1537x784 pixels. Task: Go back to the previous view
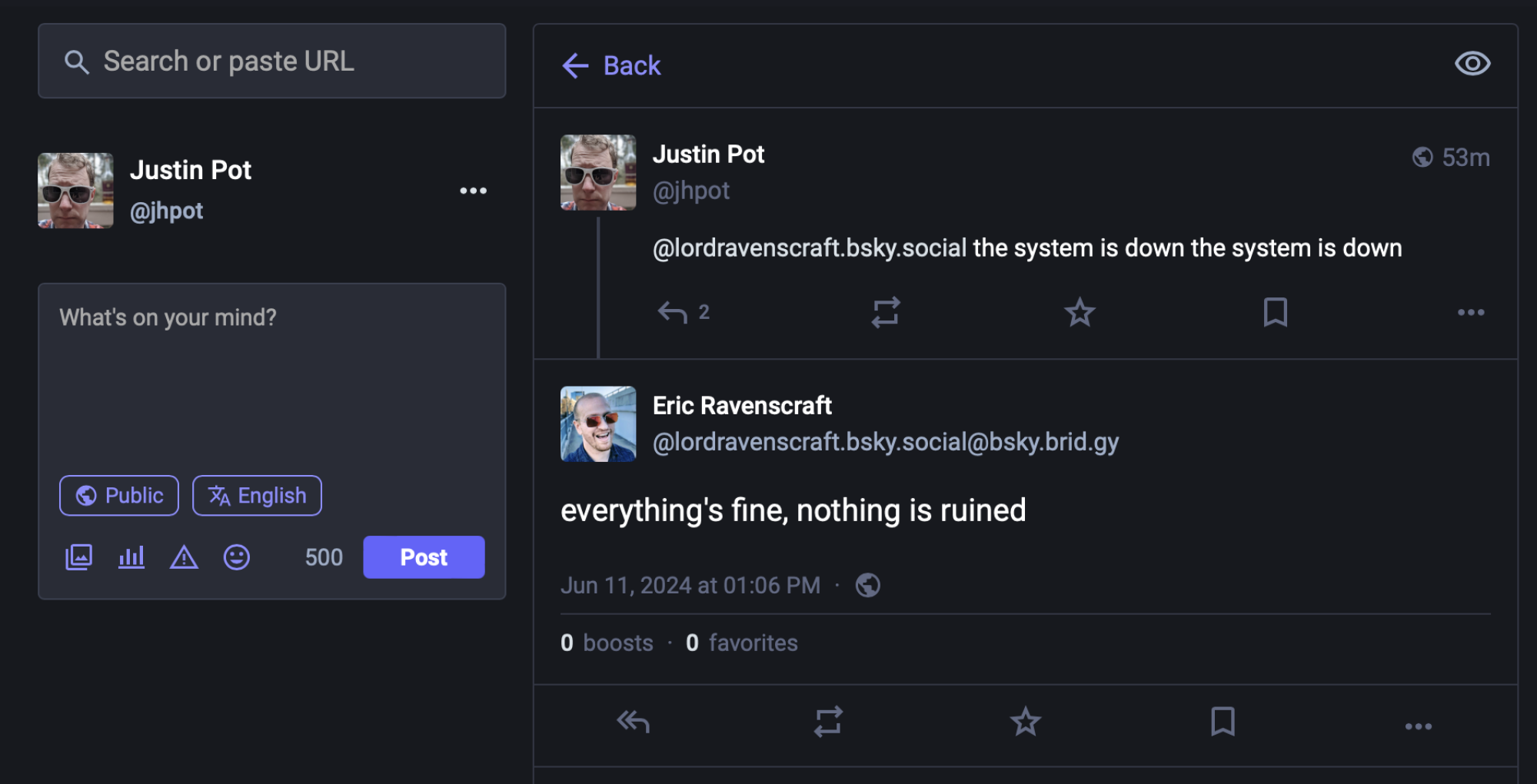[x=610, y=66]
